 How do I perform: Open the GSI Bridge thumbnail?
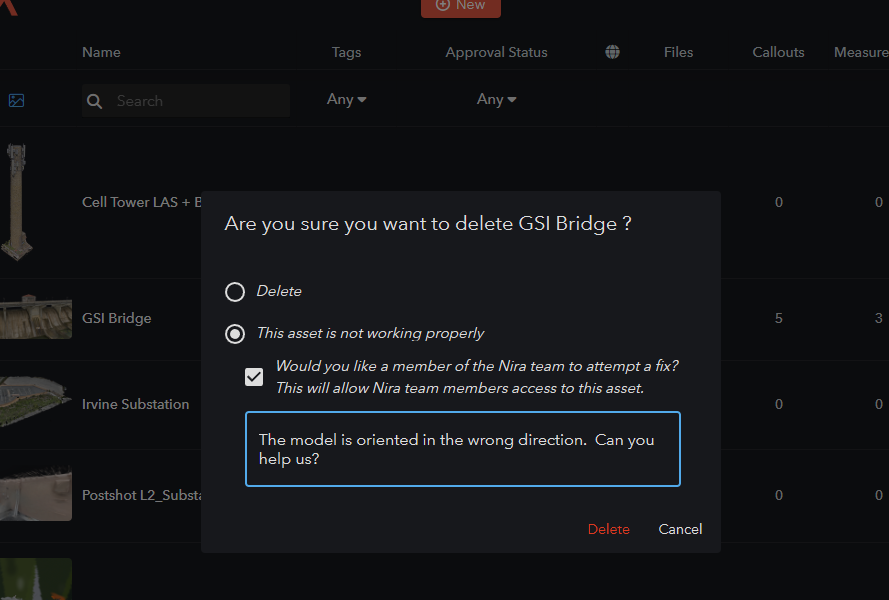pyautogui.click(x=36, y=316)
